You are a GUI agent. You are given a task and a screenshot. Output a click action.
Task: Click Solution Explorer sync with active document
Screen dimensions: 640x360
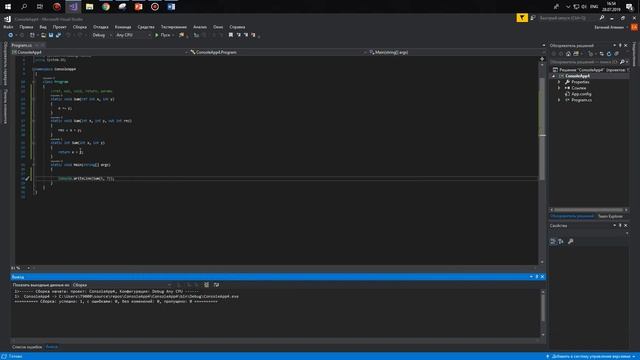602,54
